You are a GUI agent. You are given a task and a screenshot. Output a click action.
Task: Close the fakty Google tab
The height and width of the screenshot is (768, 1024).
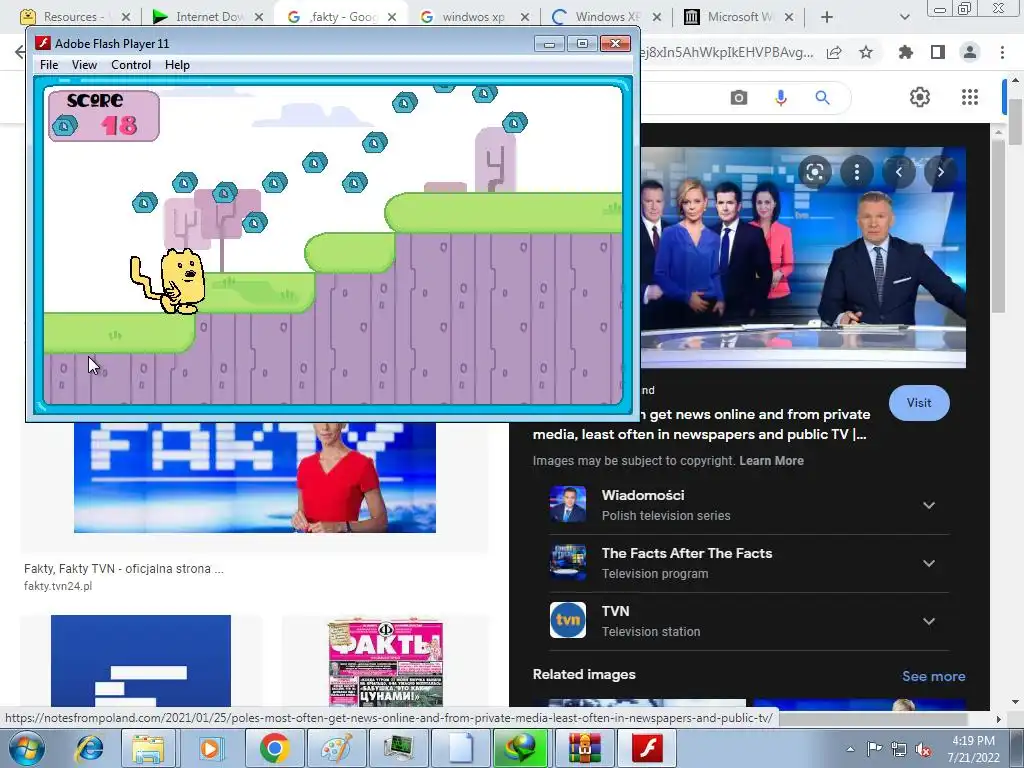pyautogui.click(x=392, y=17)
